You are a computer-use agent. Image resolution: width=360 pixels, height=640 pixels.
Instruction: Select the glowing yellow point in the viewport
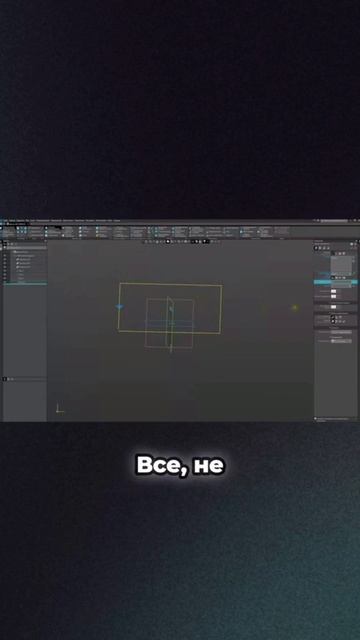pyautogui.click(x=295, y=307)
